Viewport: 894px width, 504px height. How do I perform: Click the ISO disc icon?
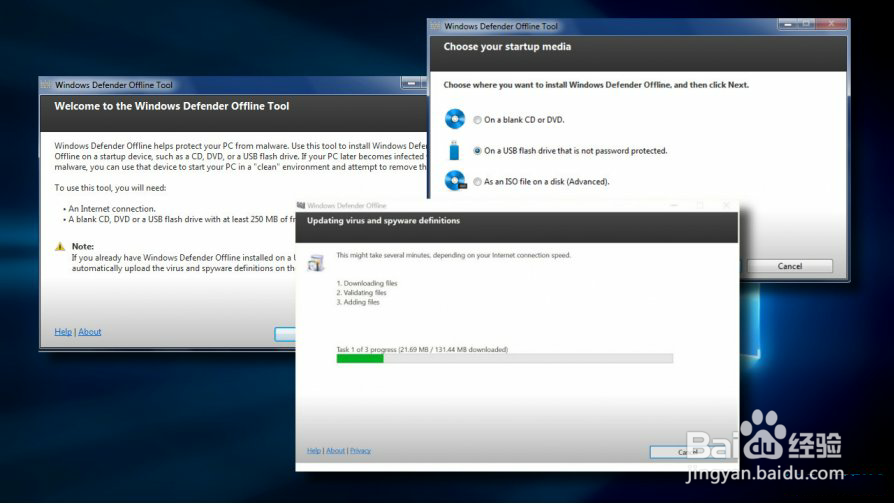[x=455, y=181]
